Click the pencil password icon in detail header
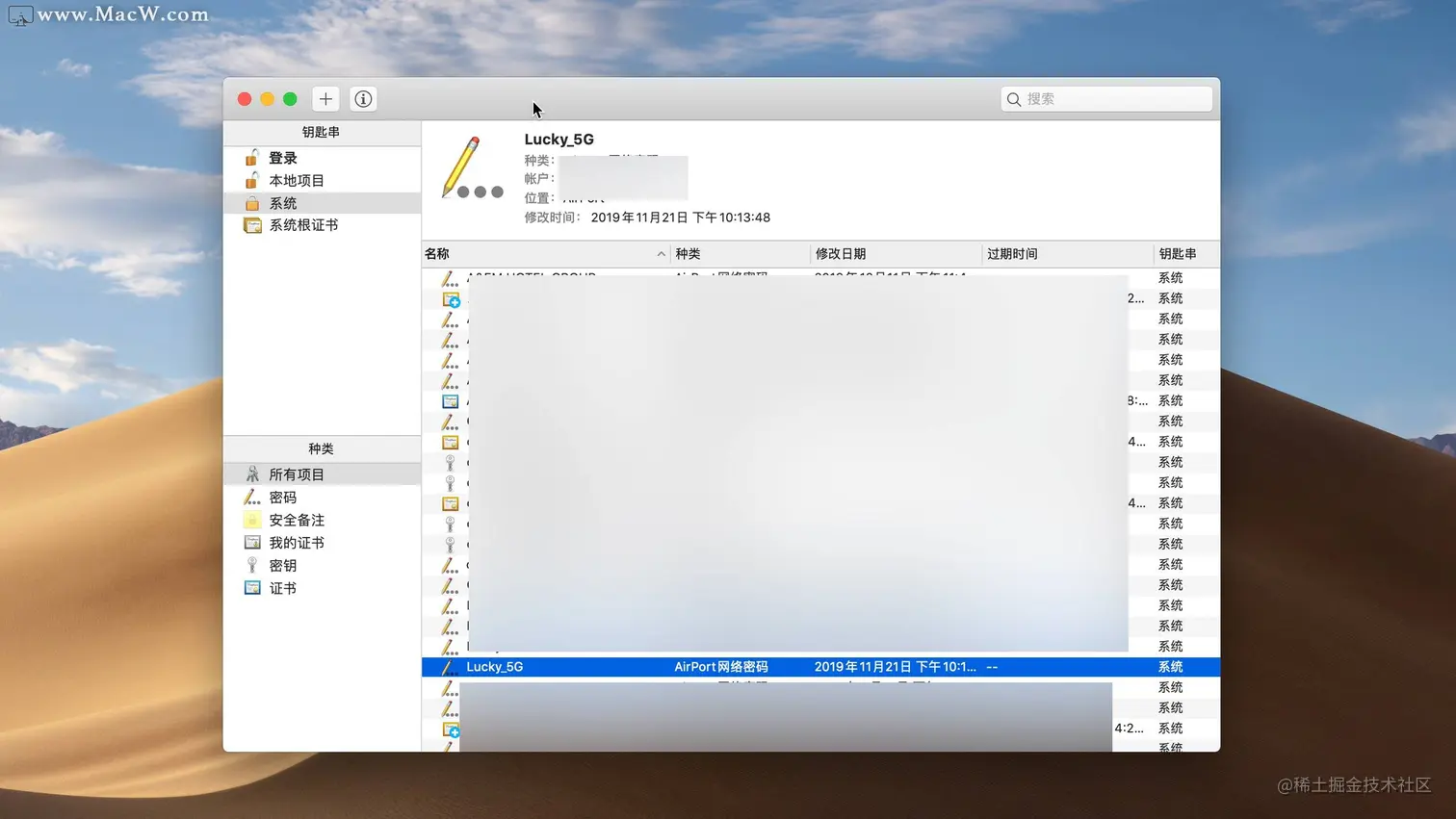The image size is (1456, 819). (x=471, y=168)
